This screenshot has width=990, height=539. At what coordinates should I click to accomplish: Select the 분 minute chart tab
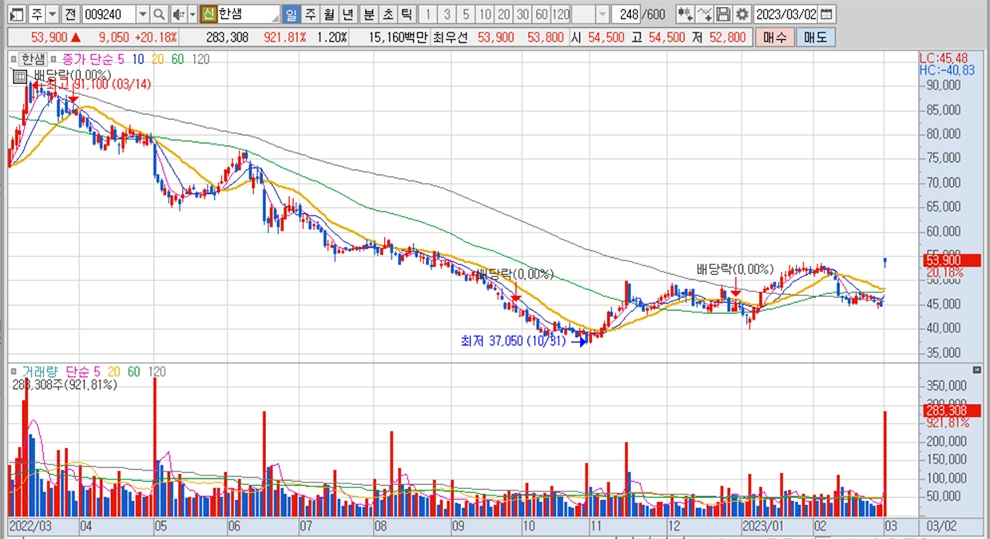368,14
